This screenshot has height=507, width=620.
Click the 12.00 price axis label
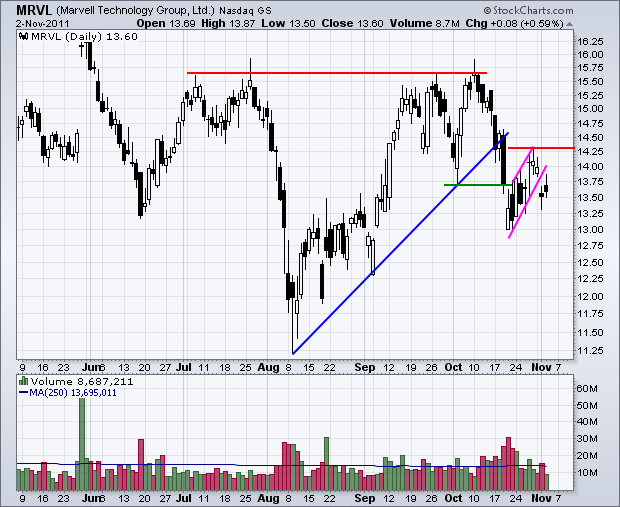point(590,296)
